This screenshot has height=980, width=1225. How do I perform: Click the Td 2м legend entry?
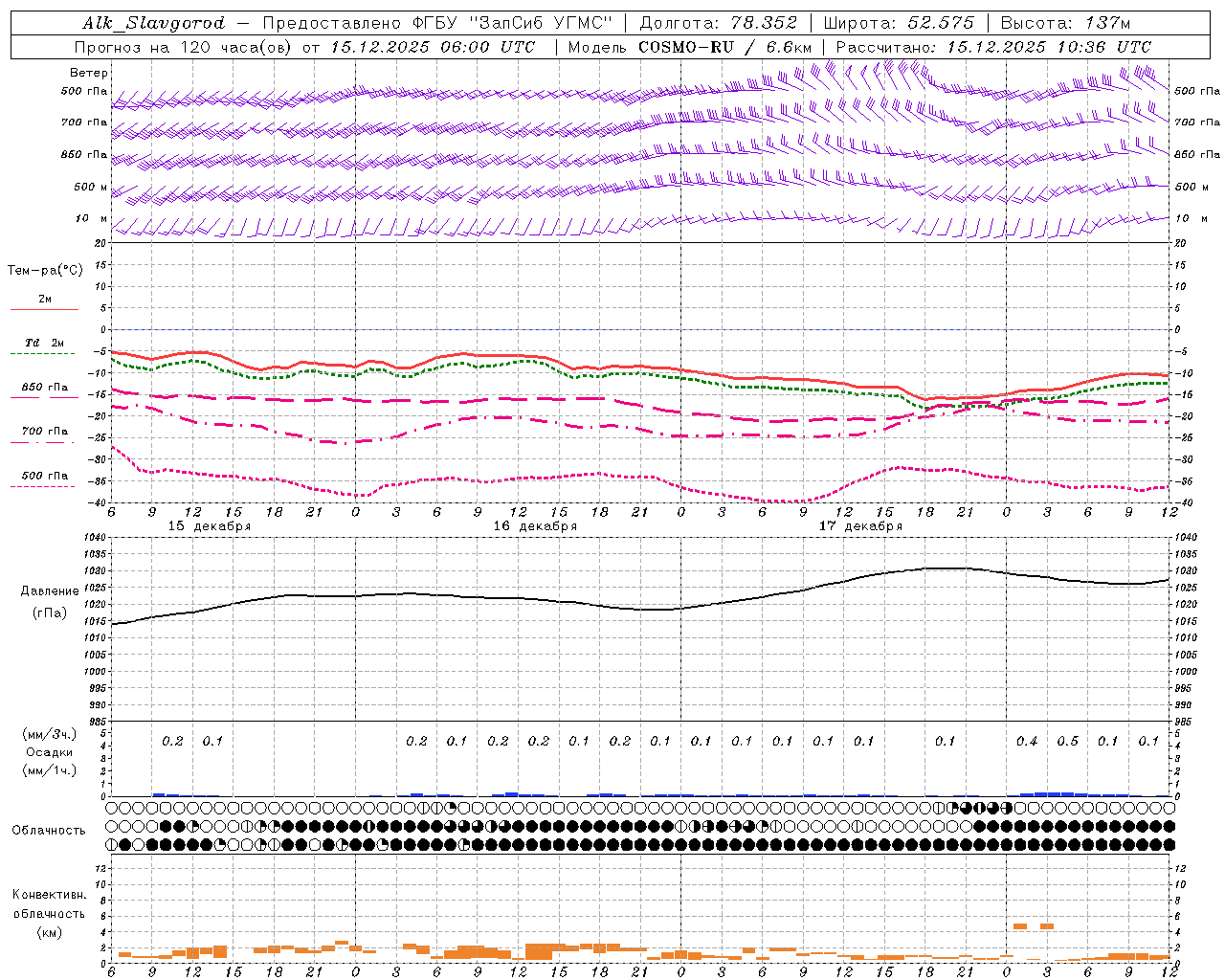[x=44, y=343]
